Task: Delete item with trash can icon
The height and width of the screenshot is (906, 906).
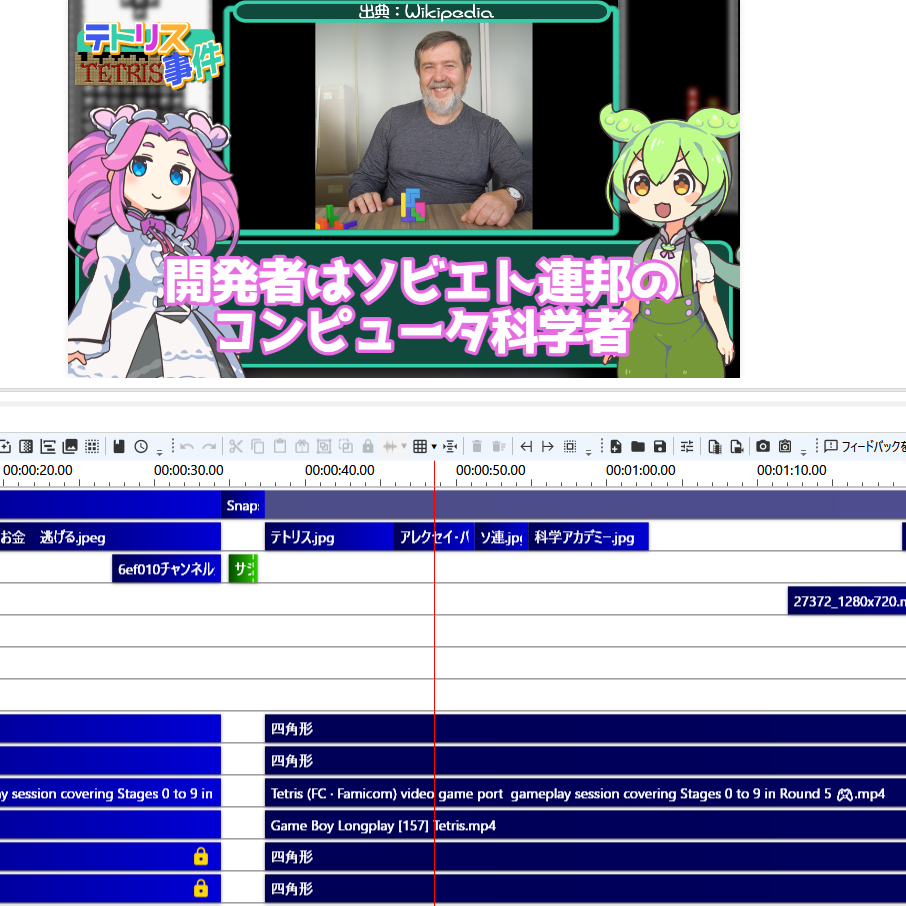Action: 477,446
